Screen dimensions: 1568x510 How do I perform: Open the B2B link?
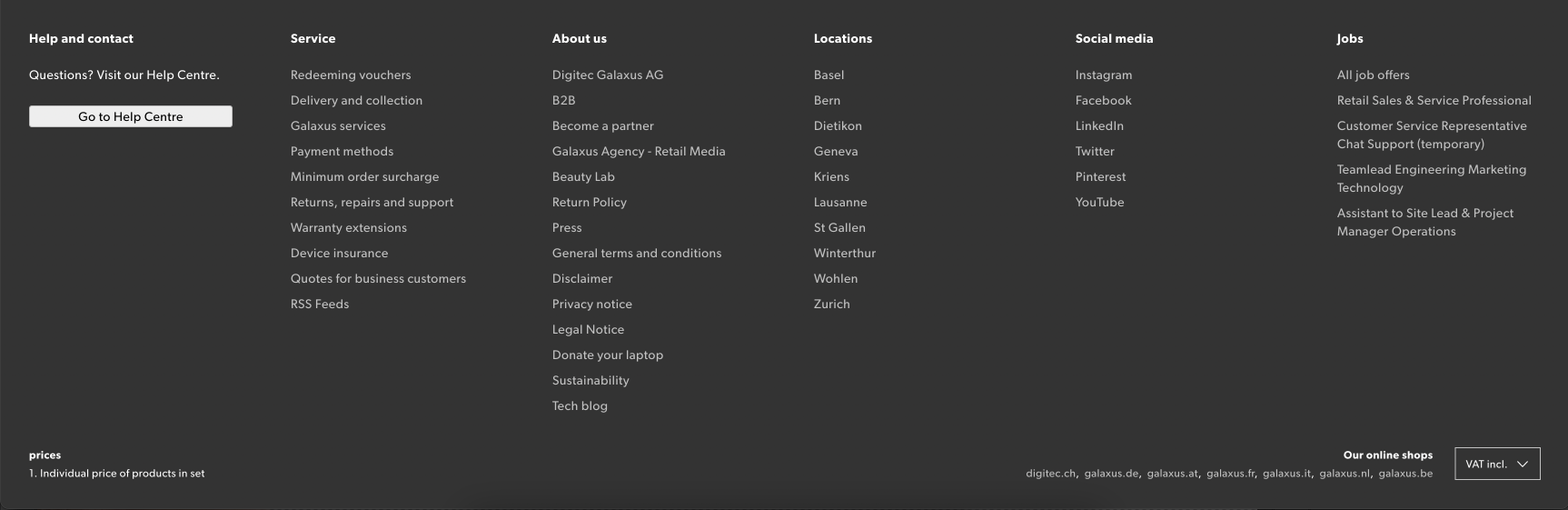(x=563, y=100)
